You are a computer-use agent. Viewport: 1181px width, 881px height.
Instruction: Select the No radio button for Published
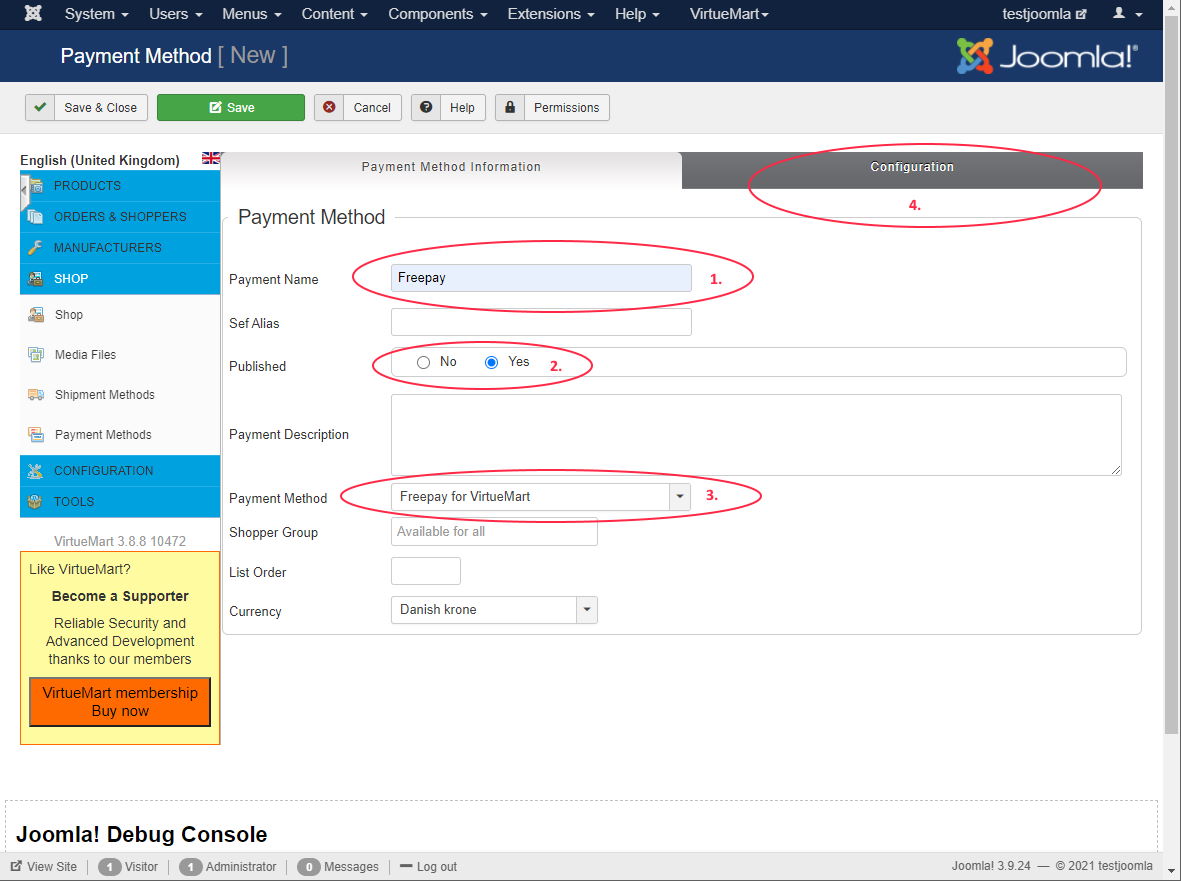click(423, 362)
